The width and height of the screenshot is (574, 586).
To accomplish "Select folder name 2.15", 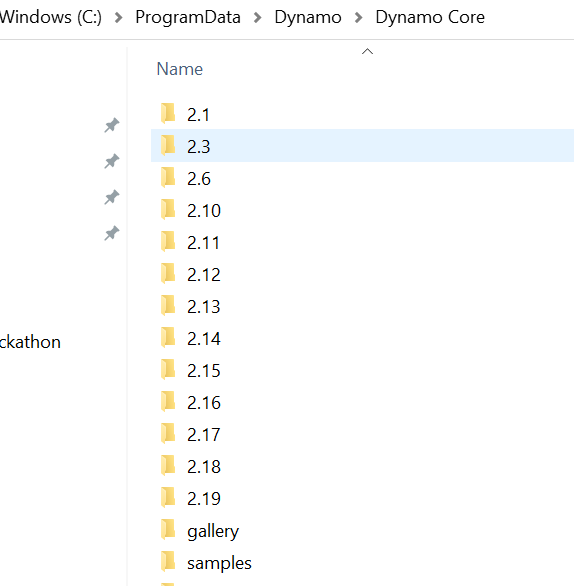I will click(204, 371).
